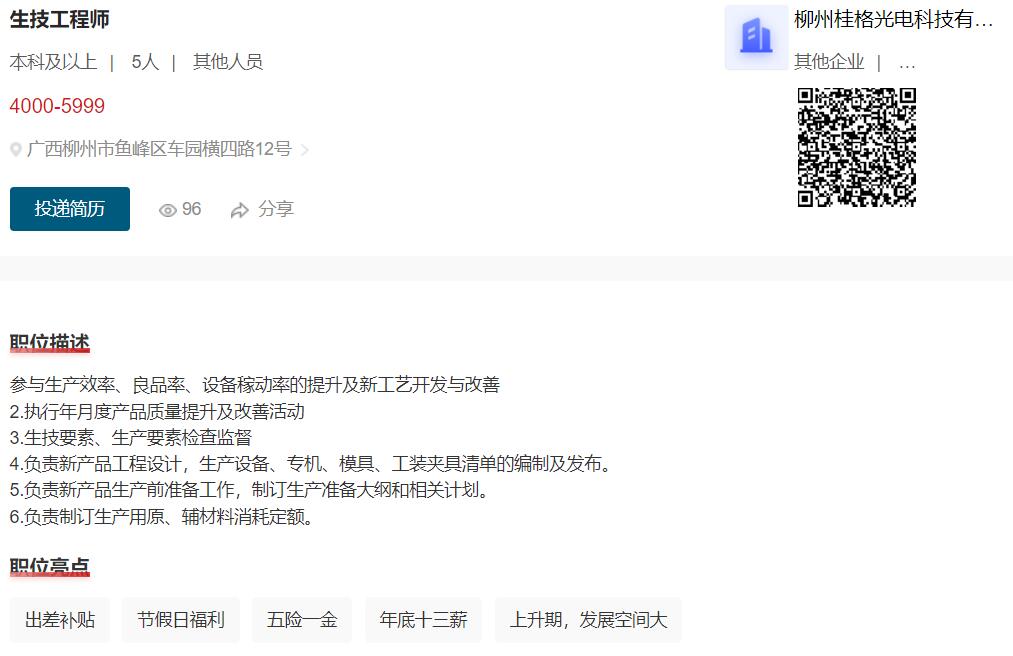Image resolution: width=1013 pixels, height=656 pixels.
Task: Click the line starting 参与生产效率
Action: pos(255,385)
